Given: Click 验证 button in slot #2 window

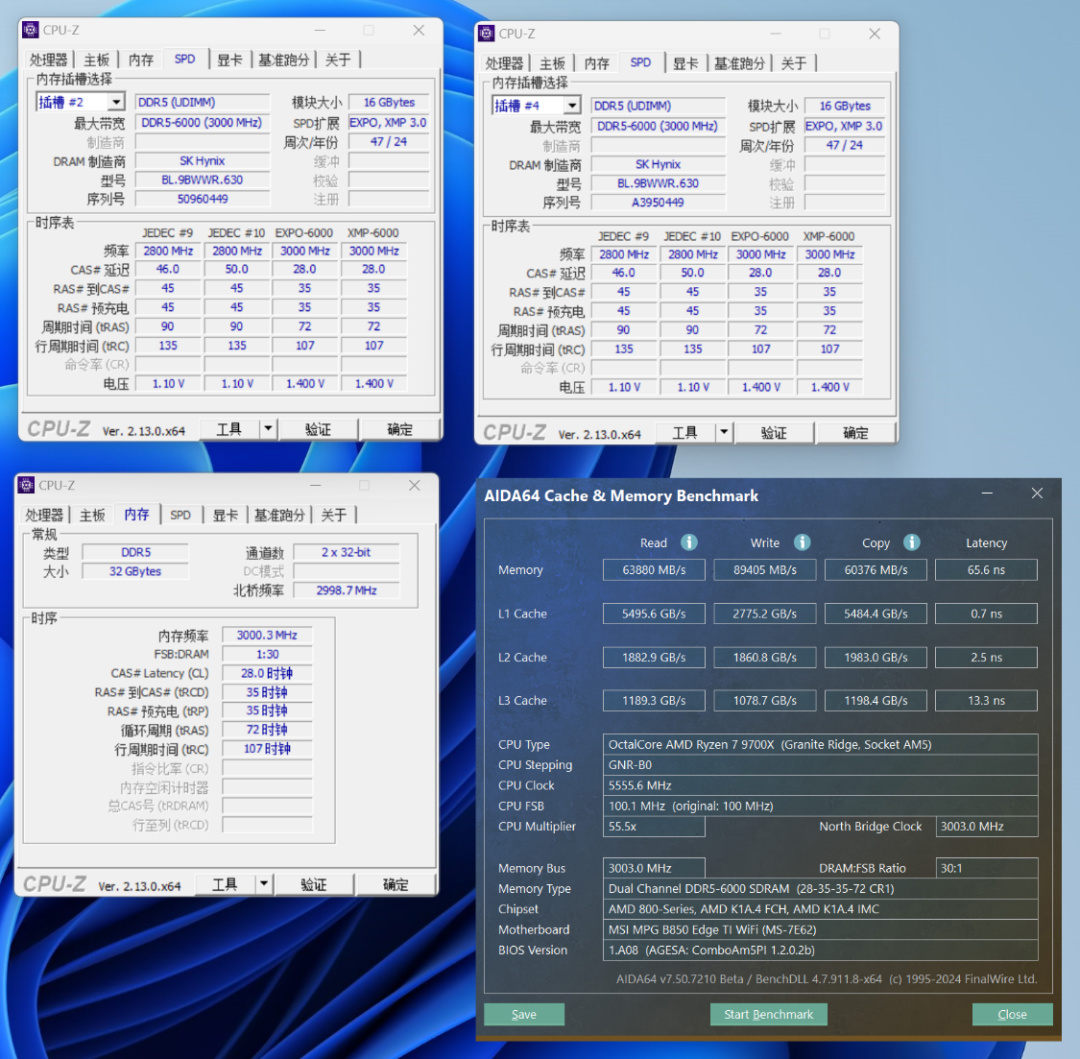Looking at the screenshot, I should pos(318,429).
